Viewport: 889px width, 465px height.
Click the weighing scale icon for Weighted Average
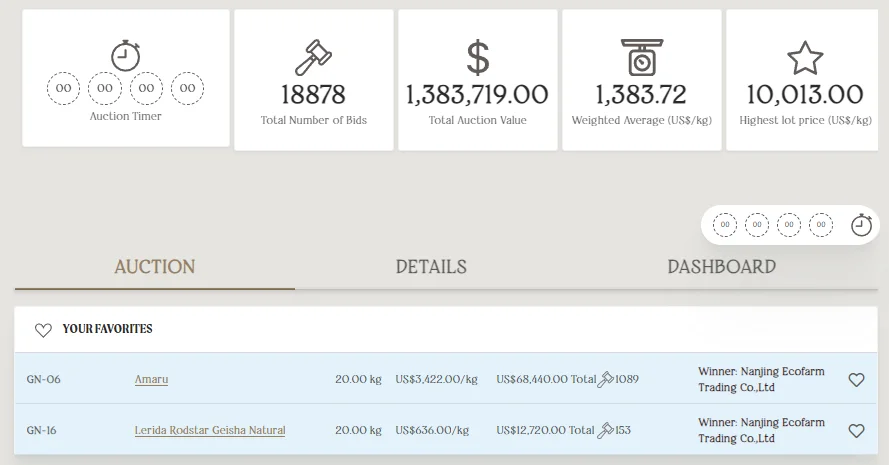click(642, 57)
